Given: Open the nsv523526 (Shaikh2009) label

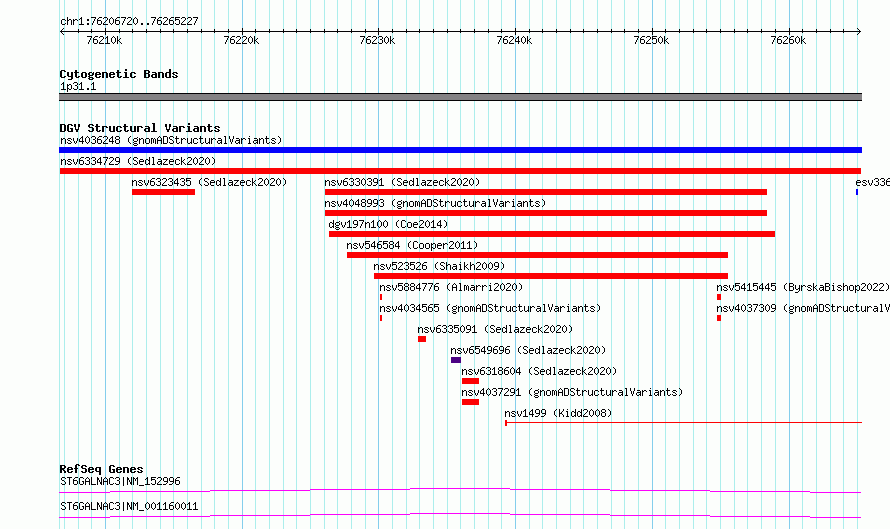Looking at the screenshot, I should [x=439, y=266].
